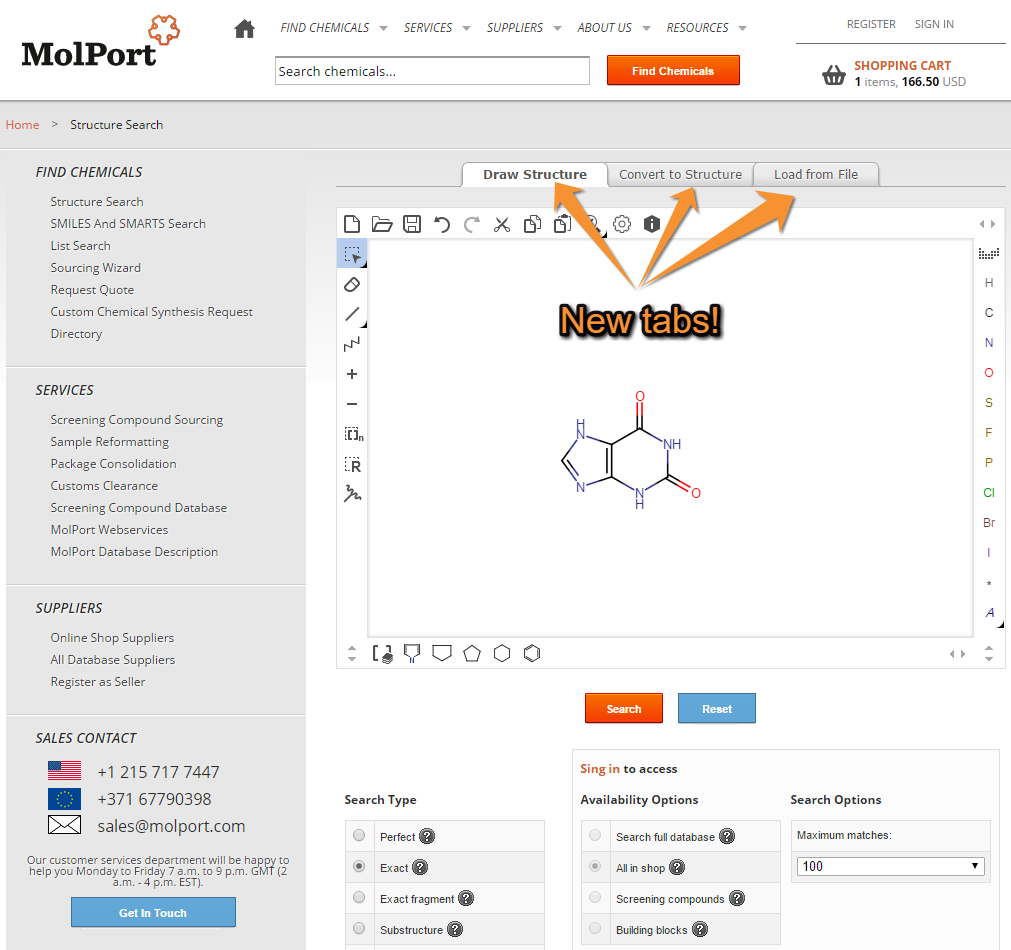
Task: Redo drawing action
Action: (x=472, y=224)
